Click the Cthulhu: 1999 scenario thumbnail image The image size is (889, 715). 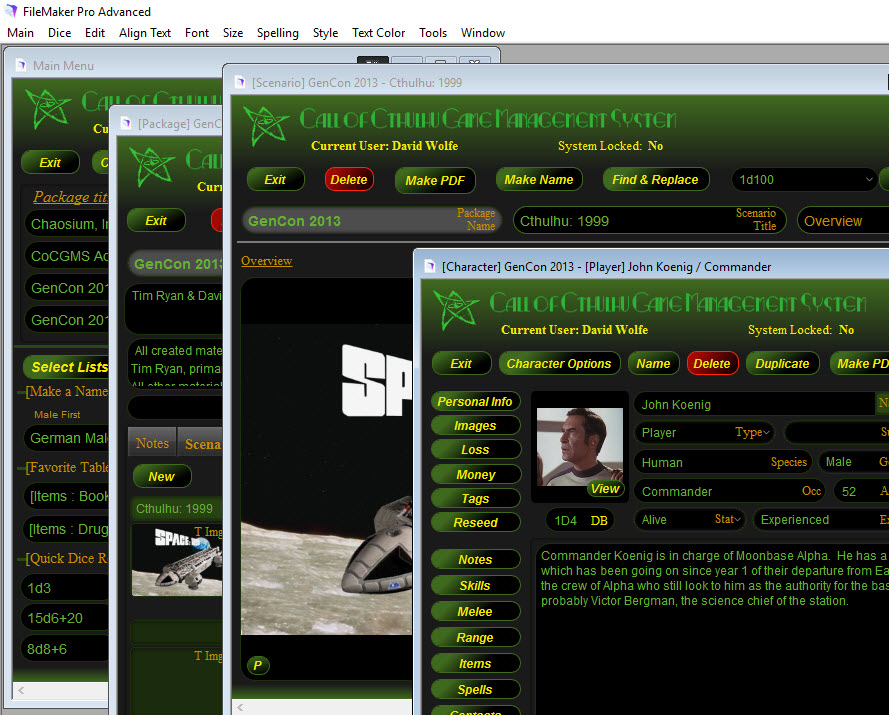tap(177, 560)
